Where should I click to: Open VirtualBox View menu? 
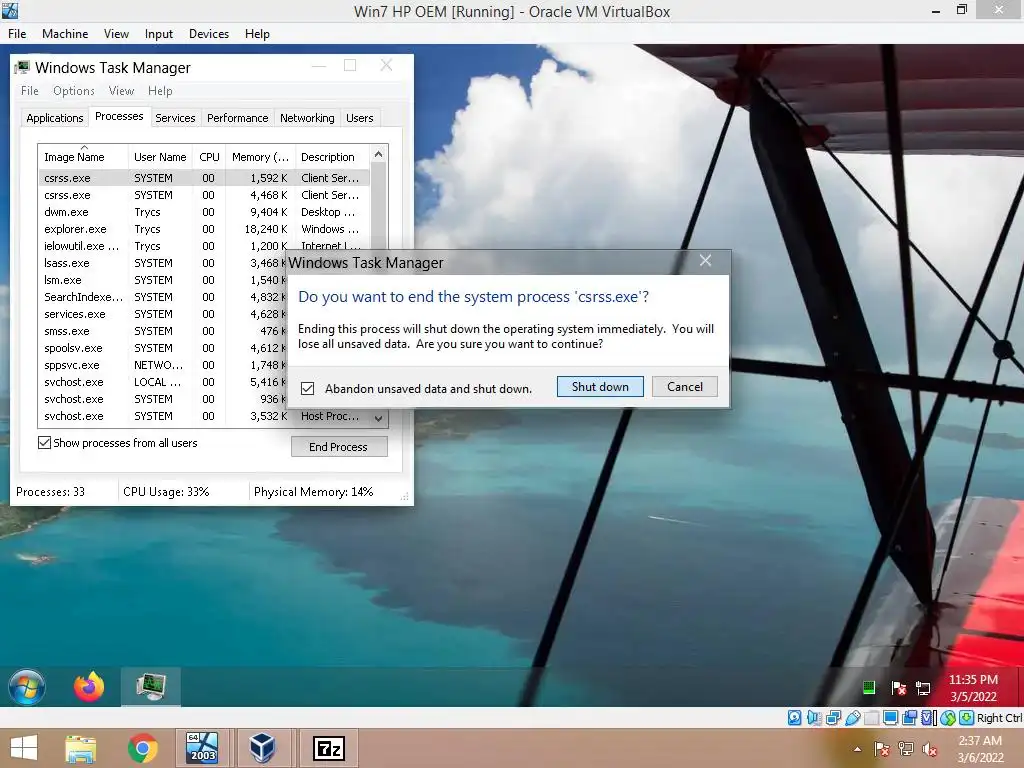[116, 34]
